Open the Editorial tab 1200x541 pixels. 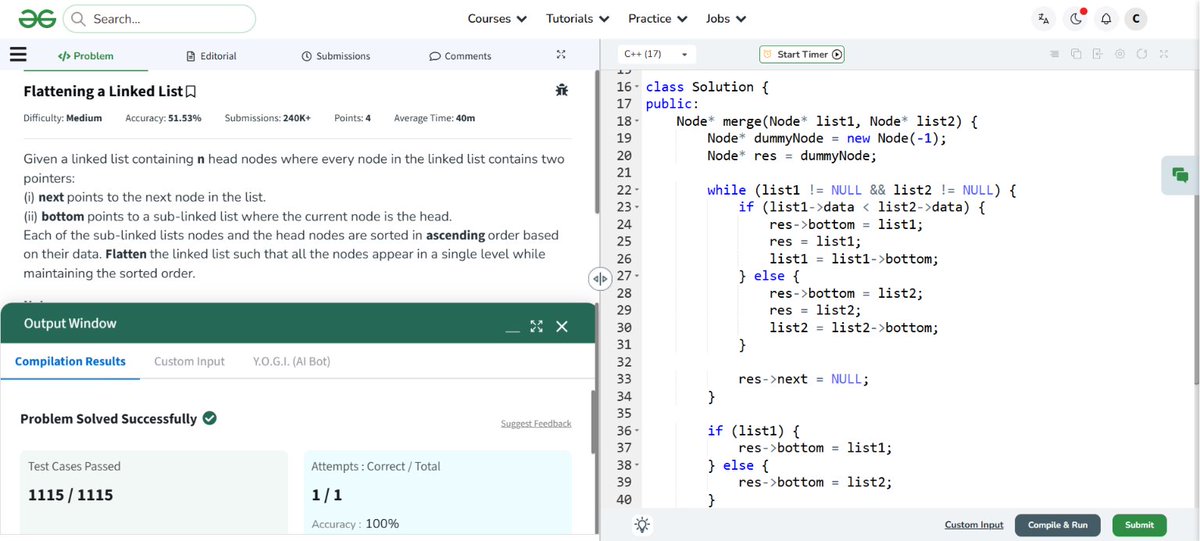coord(212,56)
